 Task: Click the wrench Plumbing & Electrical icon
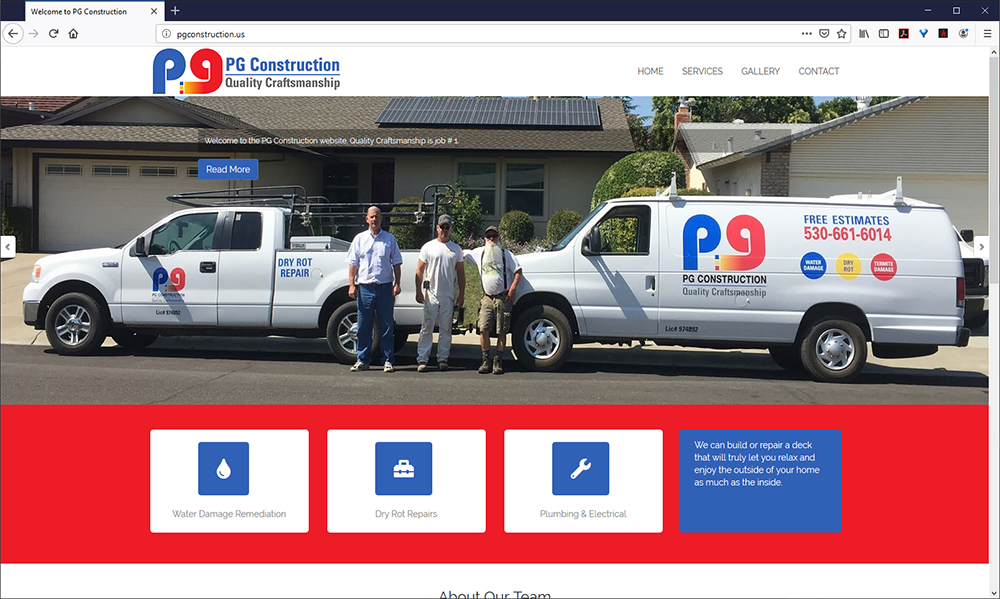580,469
